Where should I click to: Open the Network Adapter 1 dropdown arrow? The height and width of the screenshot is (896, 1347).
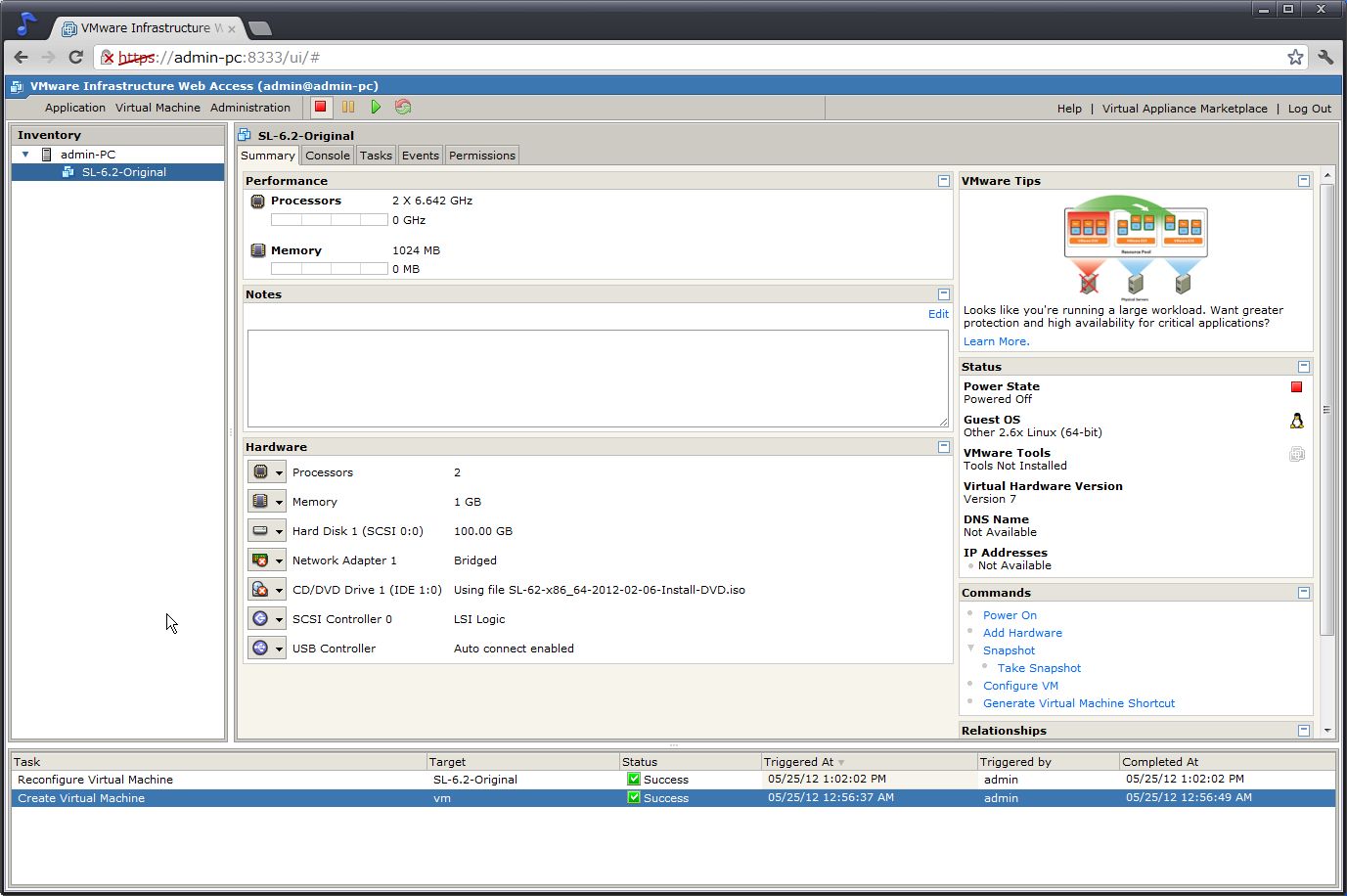coord(279,560)
